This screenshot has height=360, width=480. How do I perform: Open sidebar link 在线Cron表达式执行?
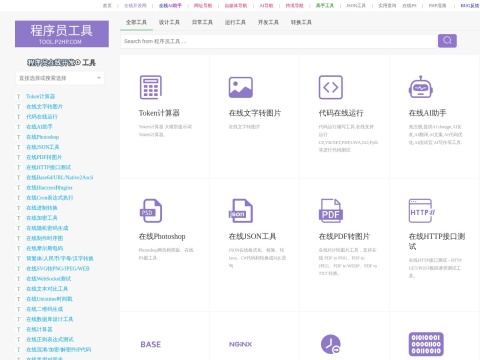click(x=50, y=198)
